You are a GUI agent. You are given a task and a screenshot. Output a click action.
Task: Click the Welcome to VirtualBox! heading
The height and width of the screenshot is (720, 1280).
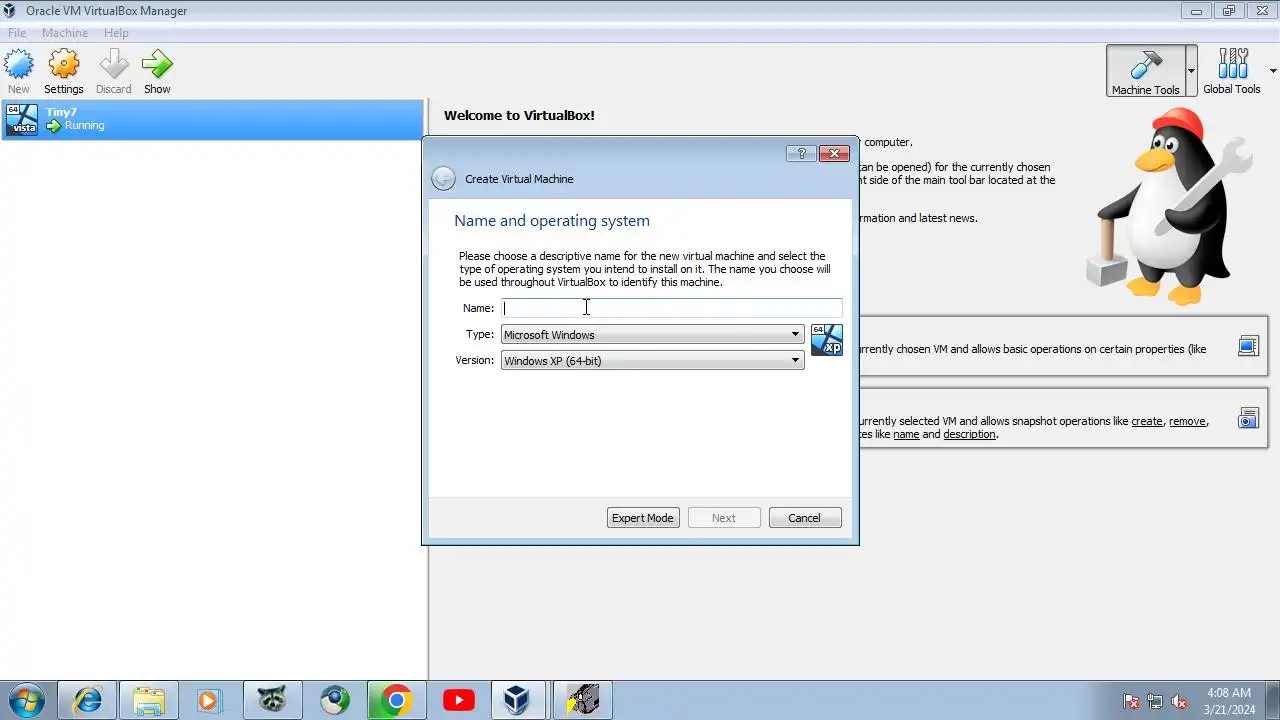(x=519, y=115)
